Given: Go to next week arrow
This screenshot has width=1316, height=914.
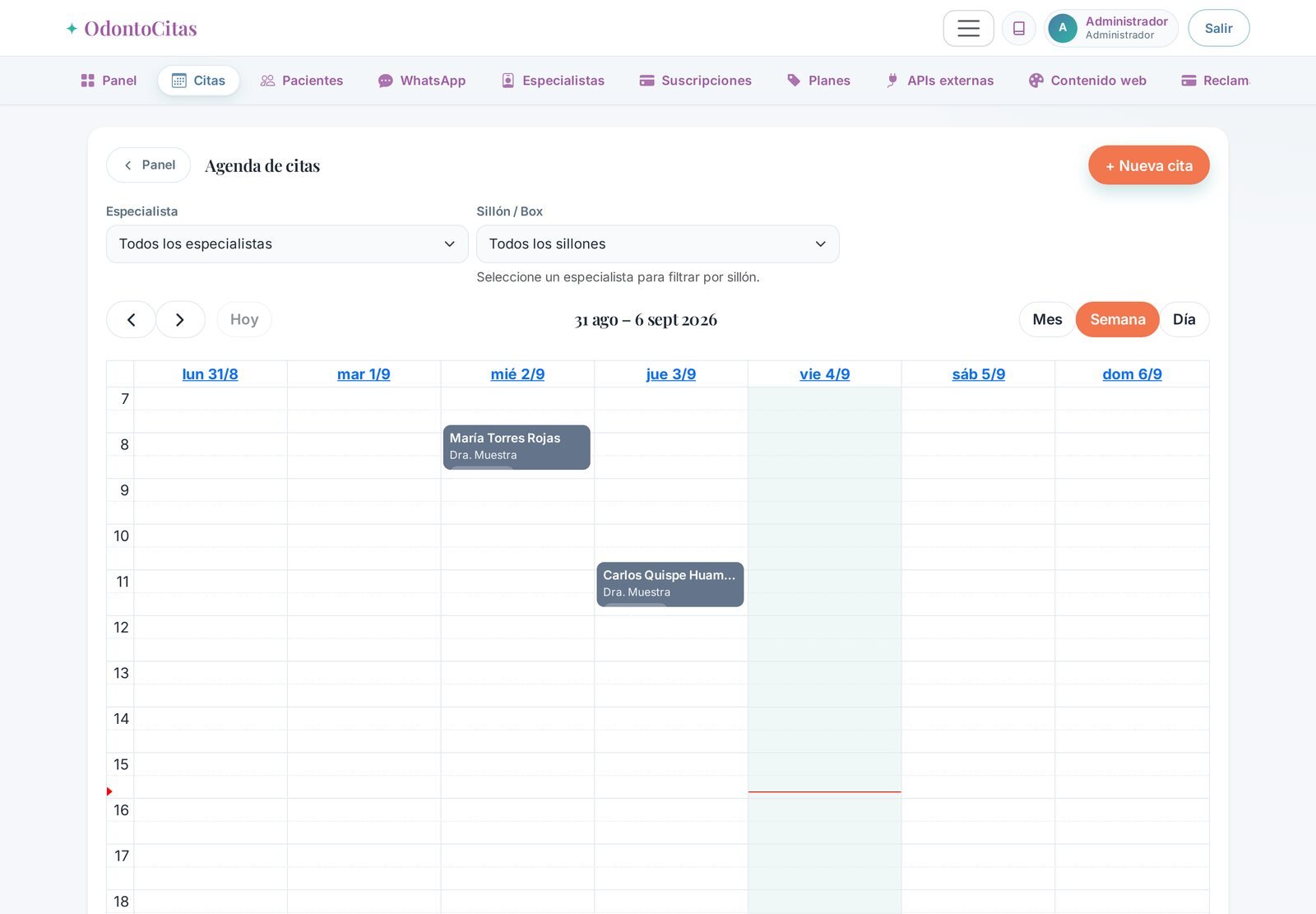Looking at the screenshot, I should (180, 319).
